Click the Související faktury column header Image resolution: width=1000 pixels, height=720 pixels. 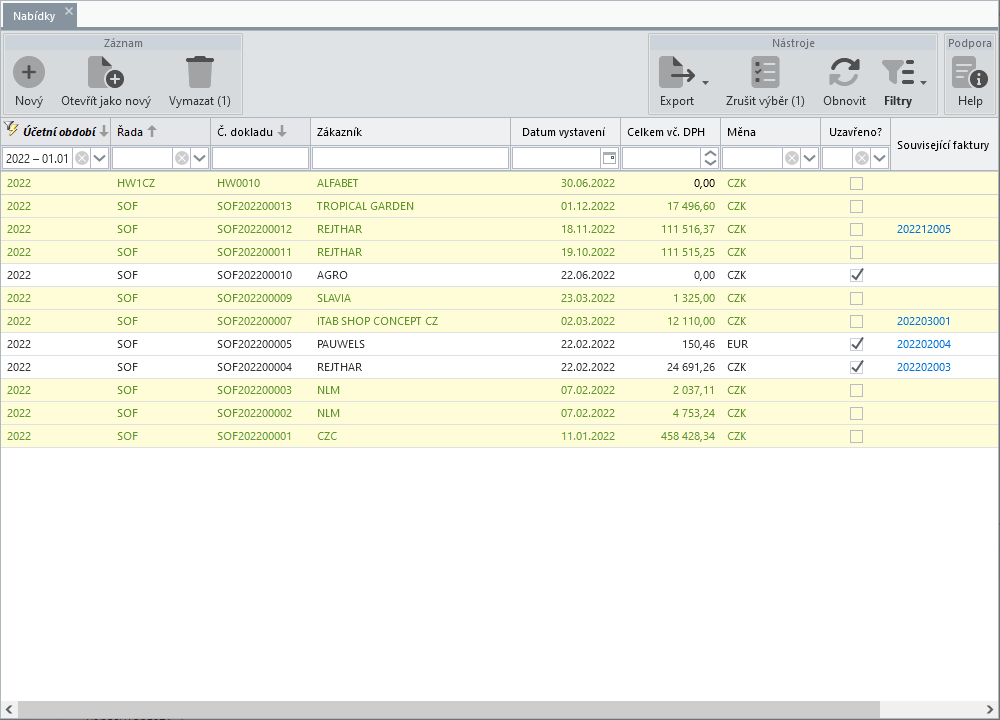(943, 145)
